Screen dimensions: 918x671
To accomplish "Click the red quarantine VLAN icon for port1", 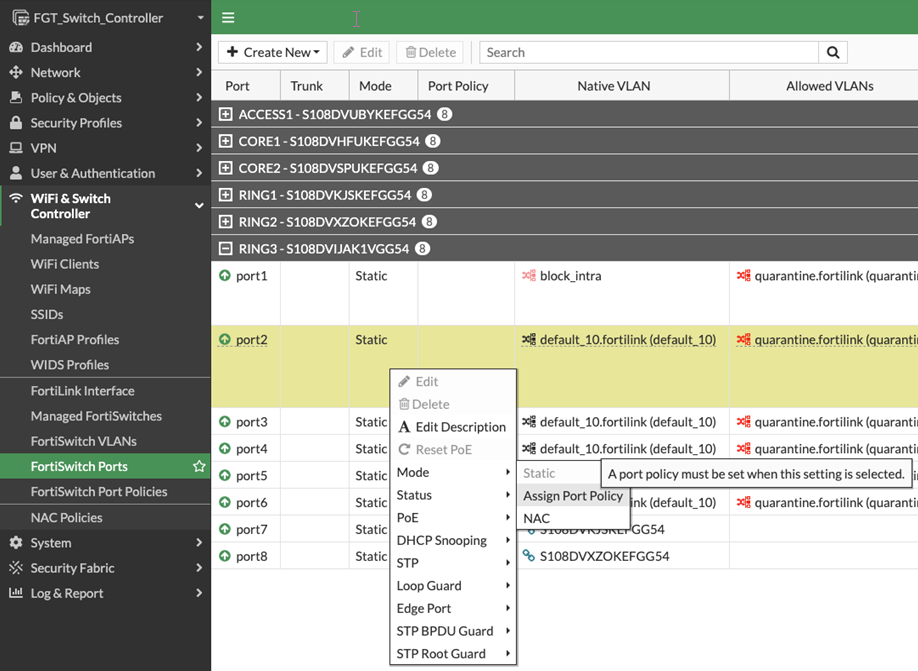I will tap(744, 276).
